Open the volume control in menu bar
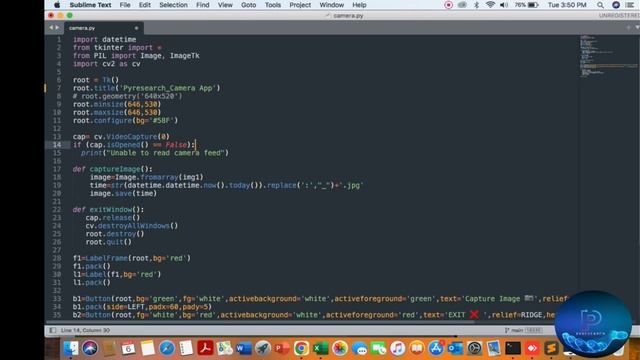Screen dimensions: 640x360 click(504, 5)
